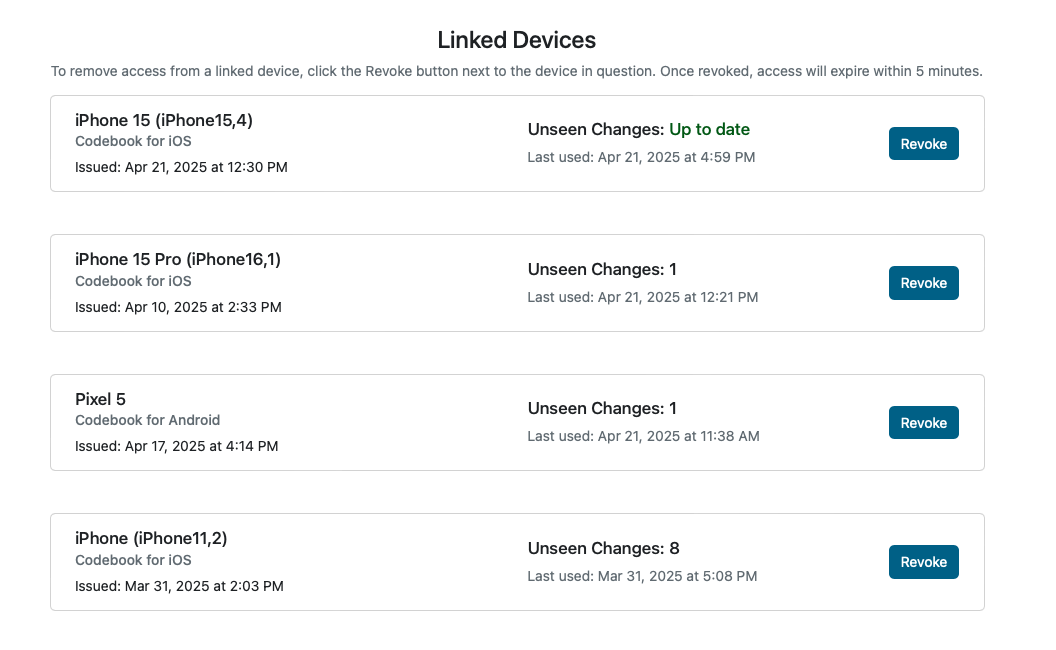1056x650 pixels.
Task: Click the revoke instructions description text
Action: tap(517, 71)
